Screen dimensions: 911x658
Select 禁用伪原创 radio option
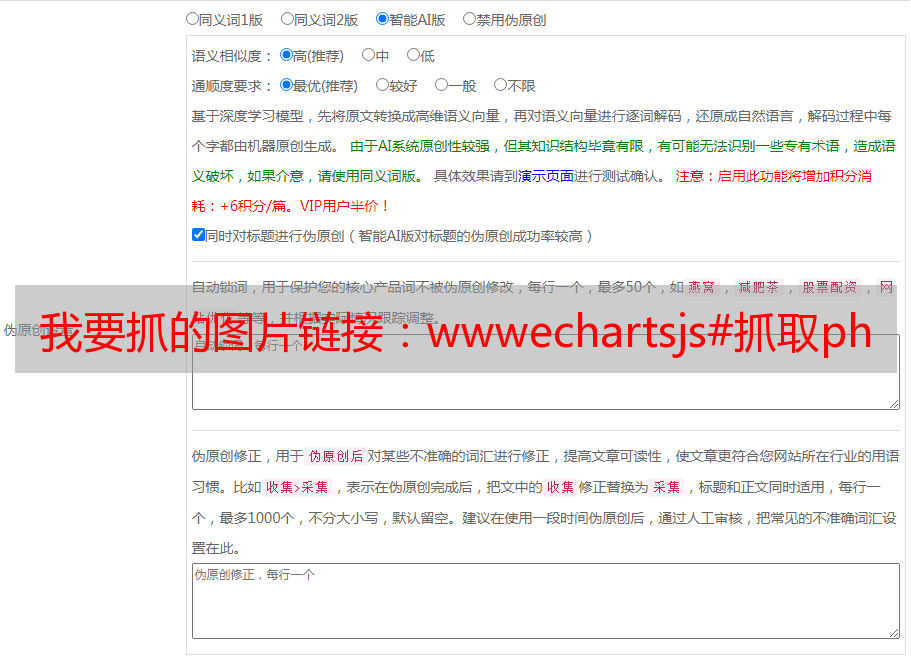coord(469,19)
